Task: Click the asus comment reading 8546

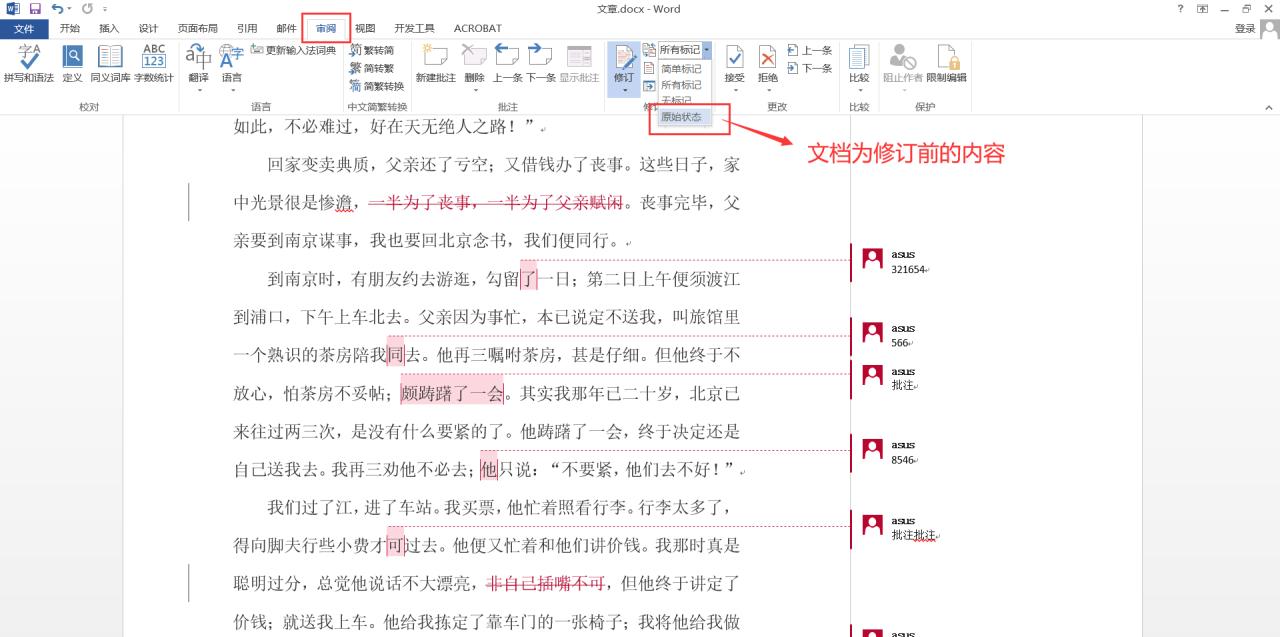Action: click(903, 460)
